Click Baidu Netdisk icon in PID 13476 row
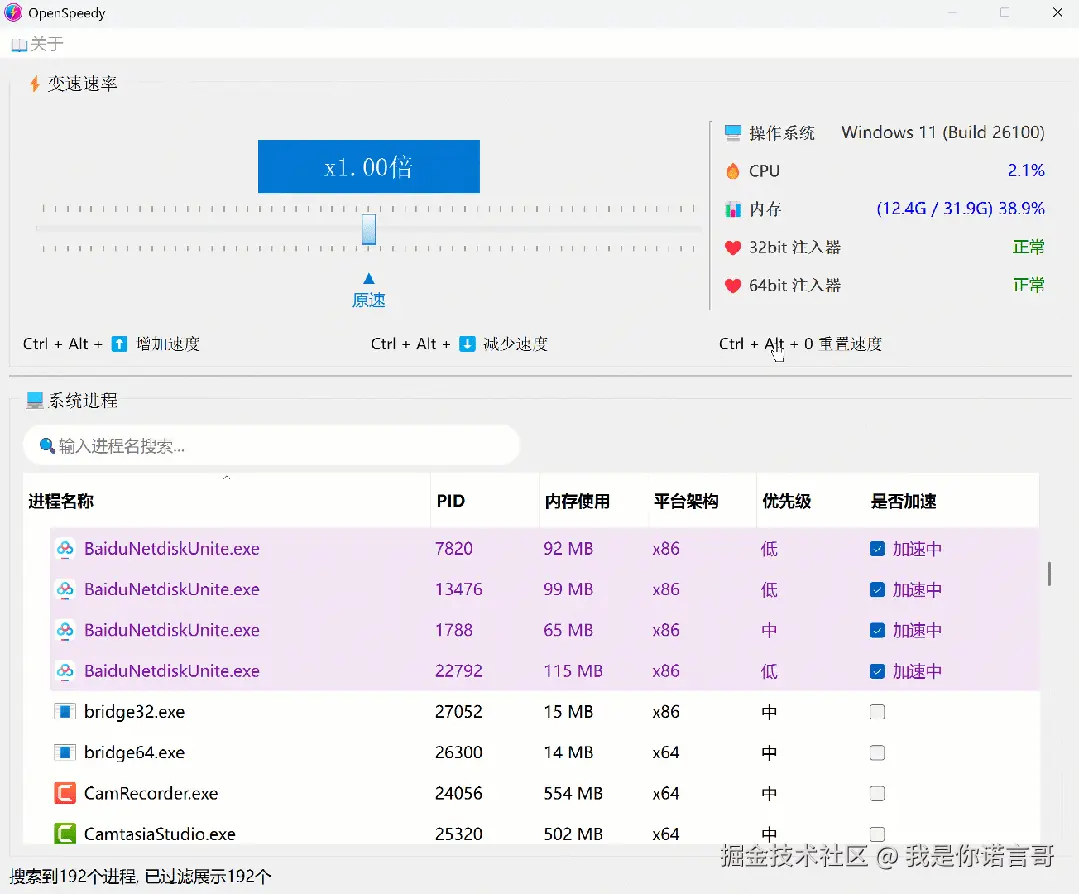 tap(65, 589)
